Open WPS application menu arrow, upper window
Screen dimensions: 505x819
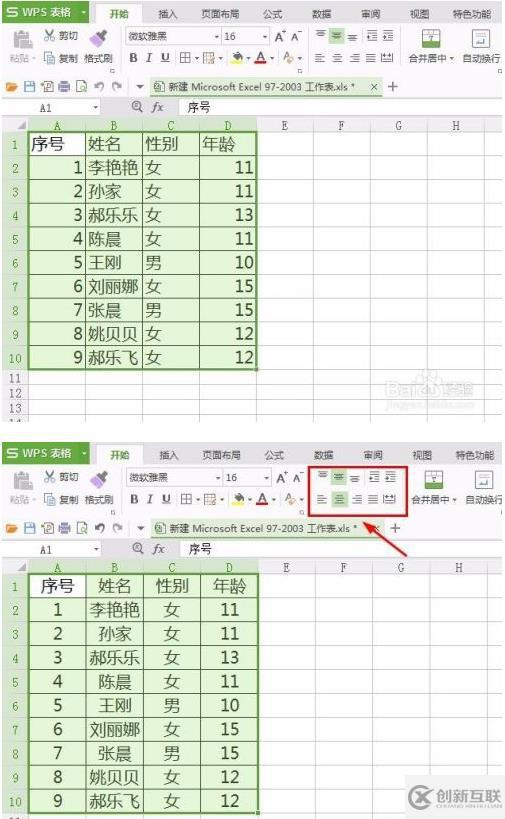[83, 11]
